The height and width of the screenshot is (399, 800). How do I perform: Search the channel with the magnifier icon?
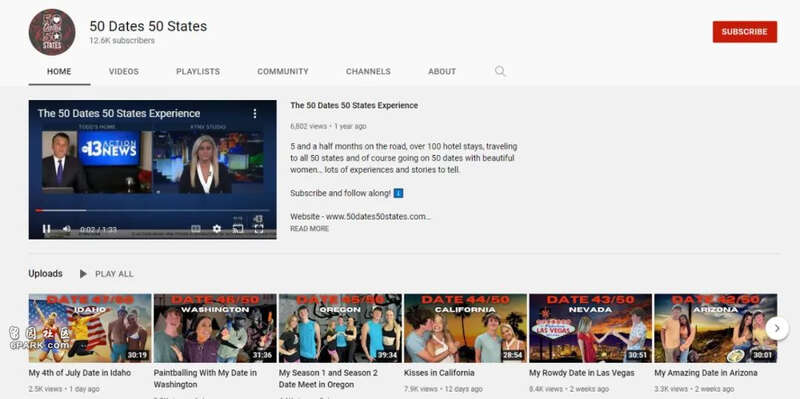pyautogui.click(x=500, y=71)
